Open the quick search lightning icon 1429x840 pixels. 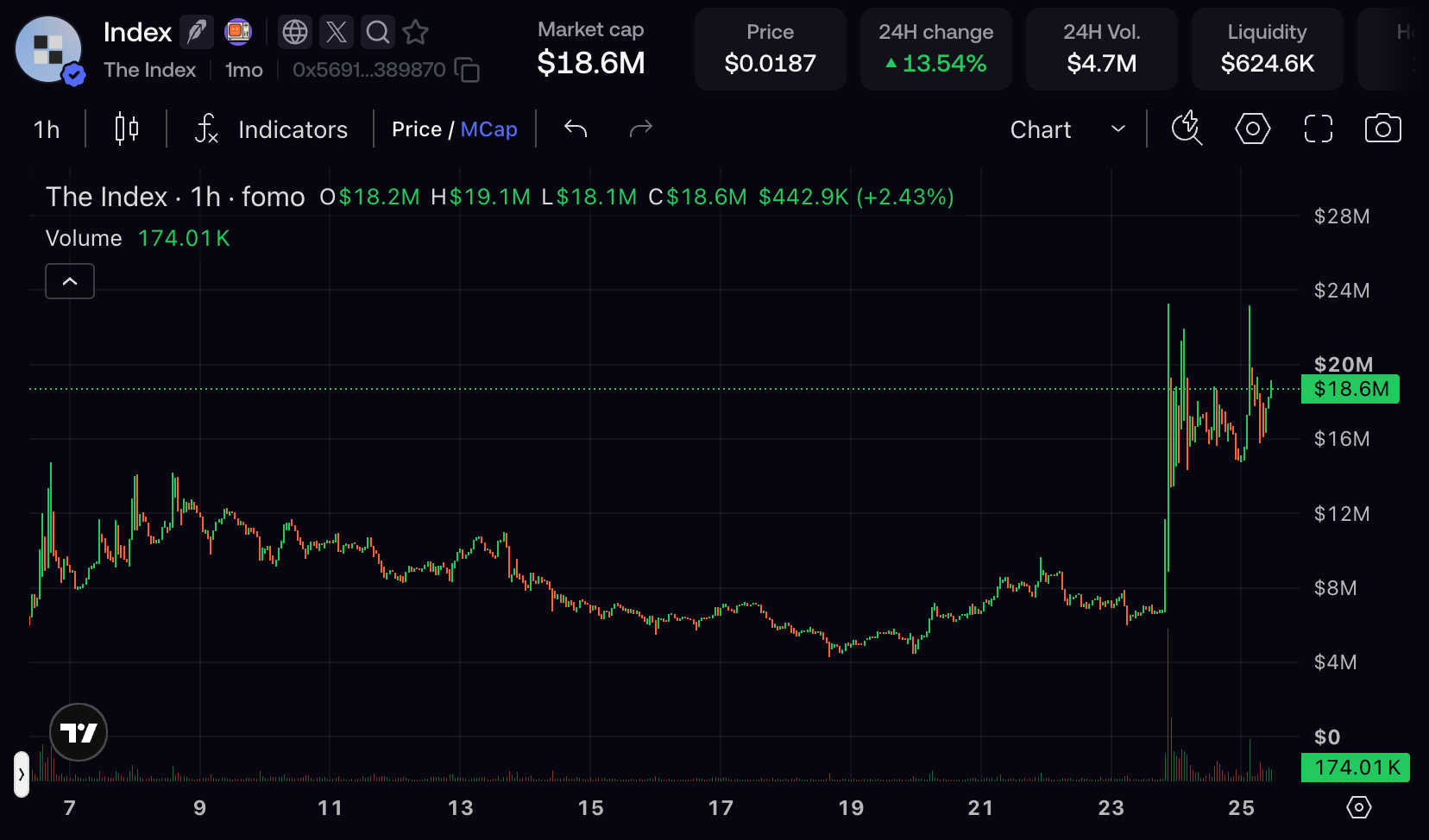click(x=1187, y=129)
